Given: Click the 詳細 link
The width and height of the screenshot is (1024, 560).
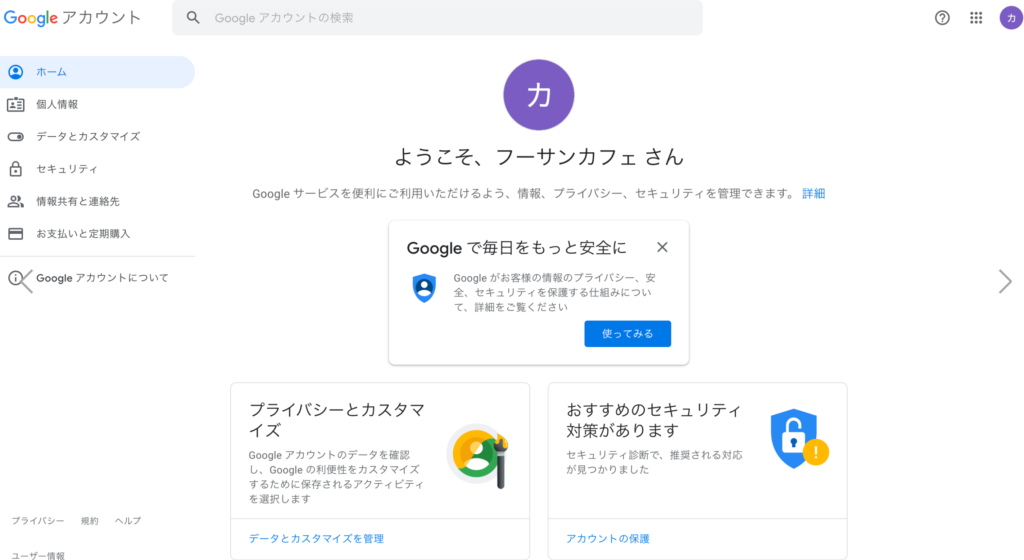Looking at the screenshot, I should point(813,193).
